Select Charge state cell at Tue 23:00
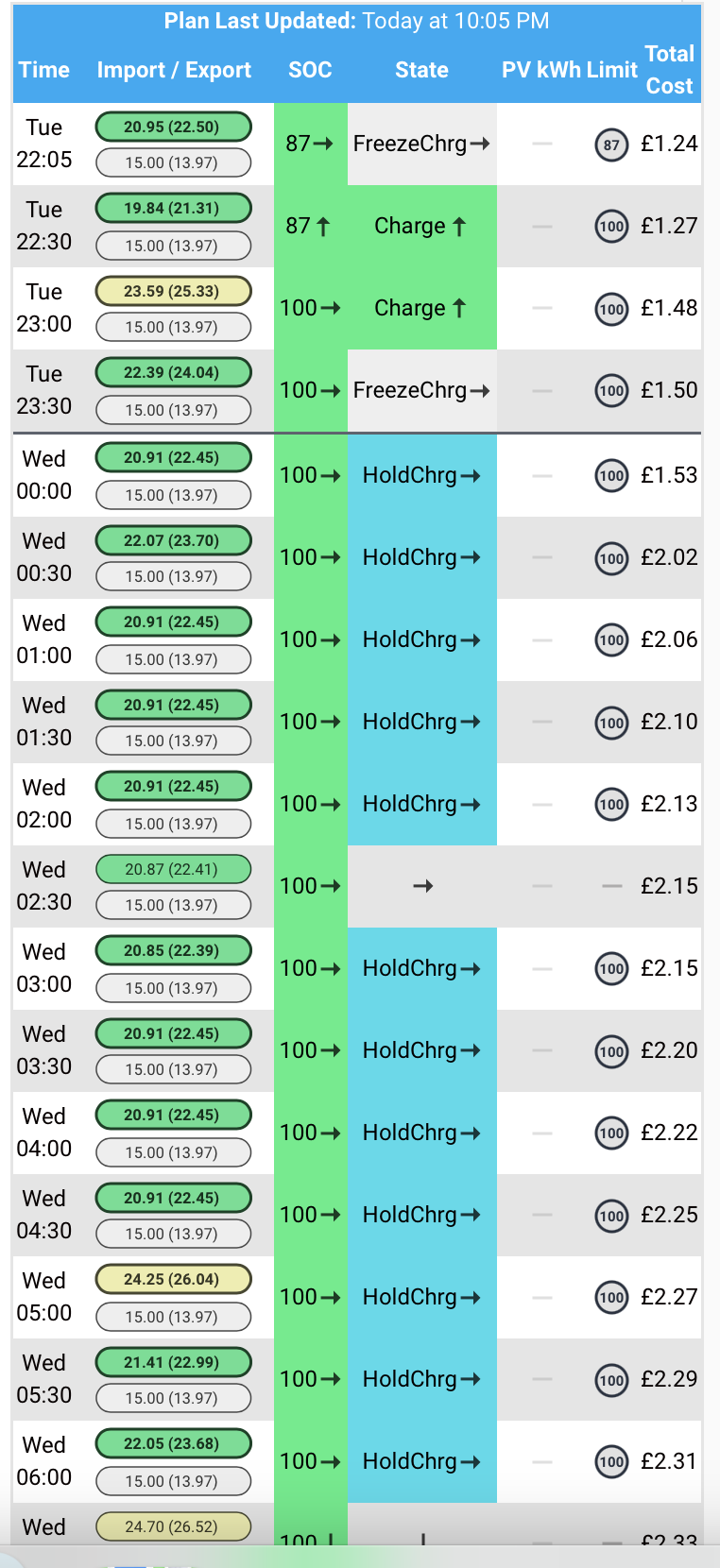The image size is (720, 1568). pos(421,308)
